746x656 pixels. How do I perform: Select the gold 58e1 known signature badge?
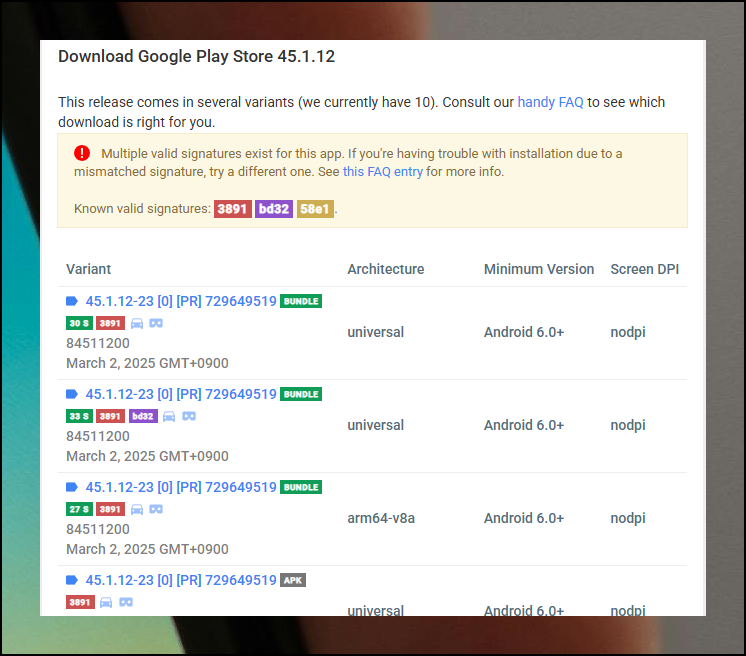pyautogui.click(x=315, y=209)
